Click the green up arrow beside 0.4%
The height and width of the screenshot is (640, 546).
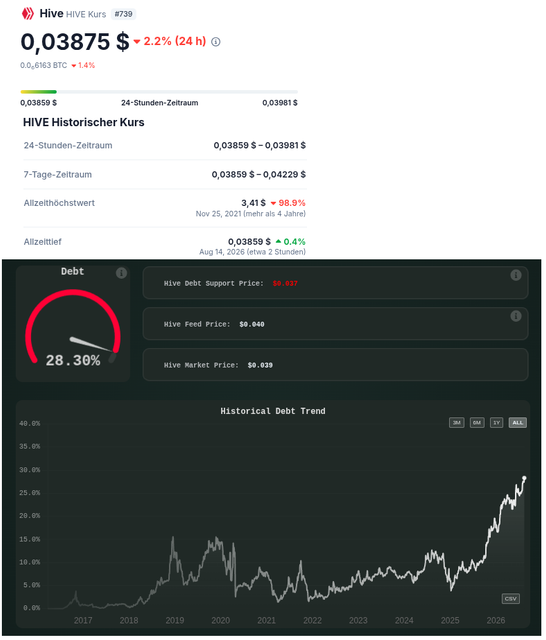pyautogui.click(x=278, y=241)
